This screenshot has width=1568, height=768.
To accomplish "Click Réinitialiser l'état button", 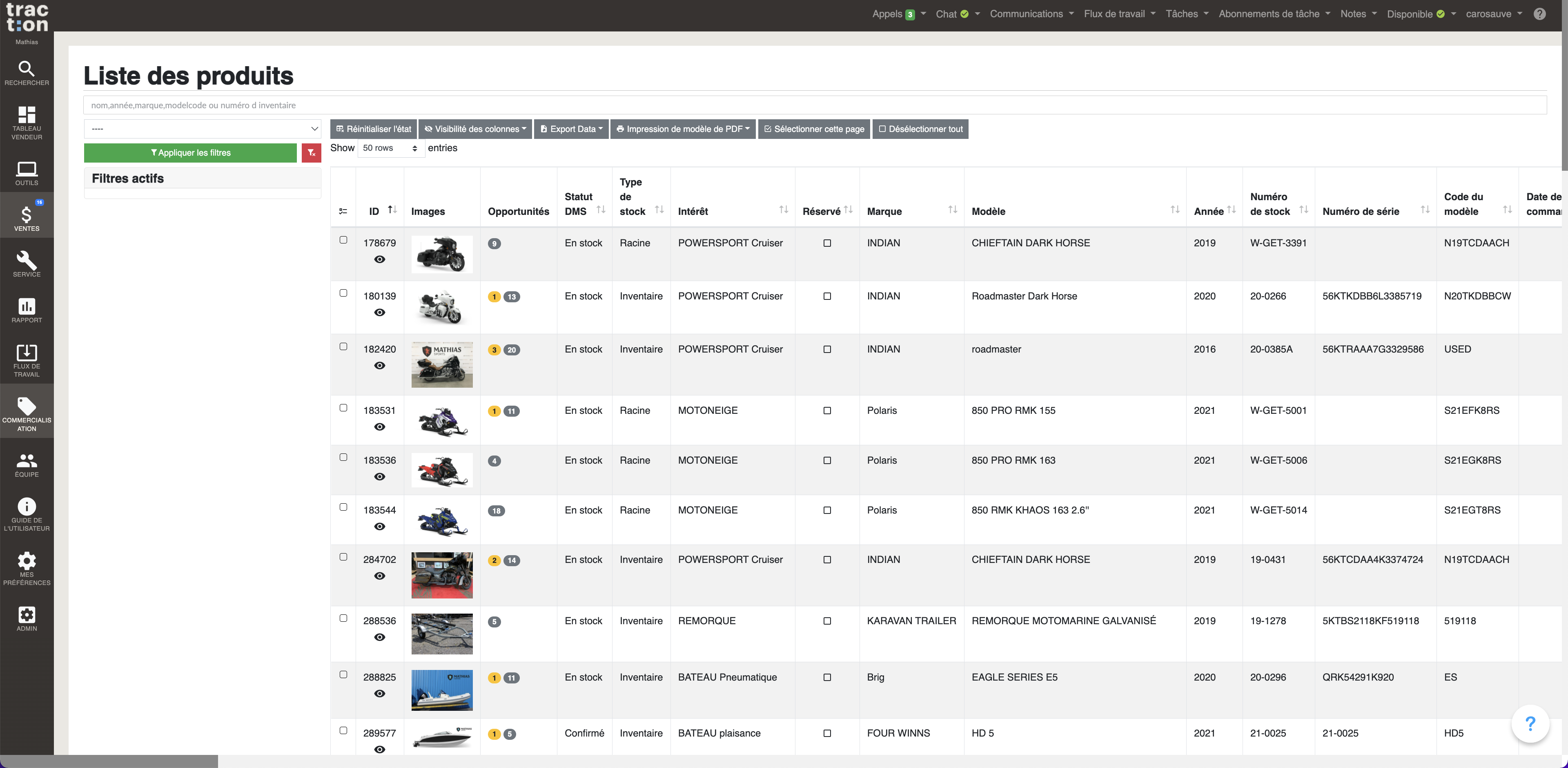I will click(373, 129).
